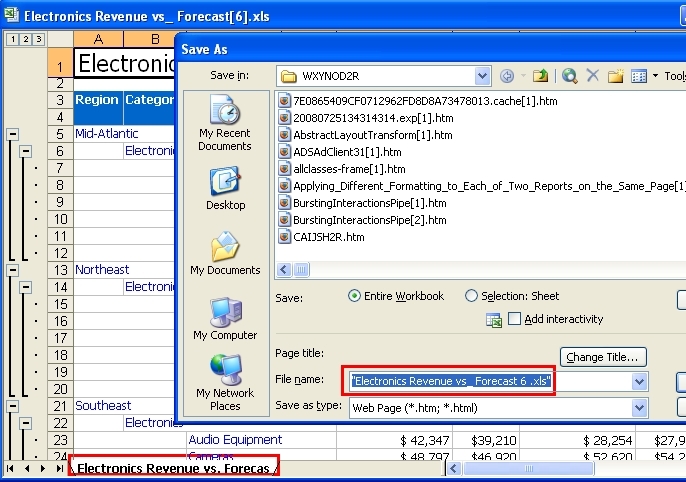Select BurstingInteractionsPipe[1].htm file
This screenshot has width=686, height=482.
pos(363,203)
